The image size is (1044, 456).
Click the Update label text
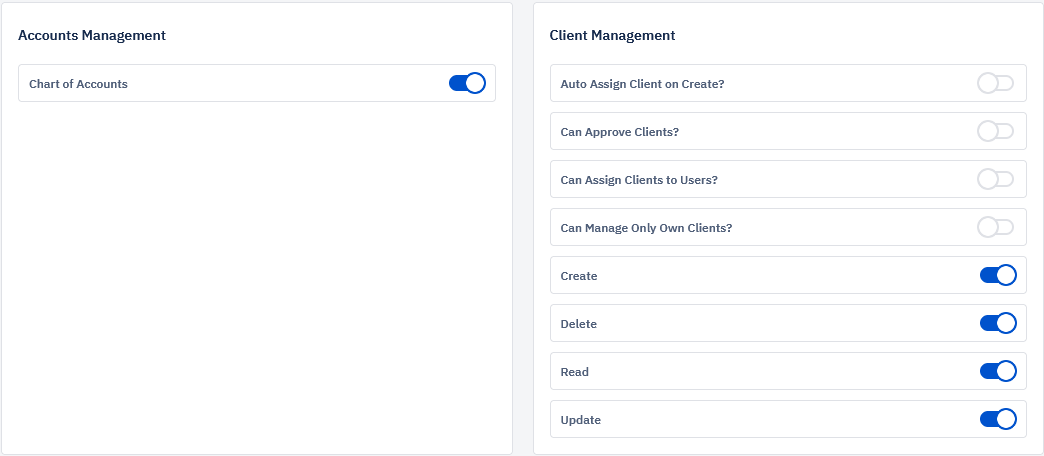point(581,420)
